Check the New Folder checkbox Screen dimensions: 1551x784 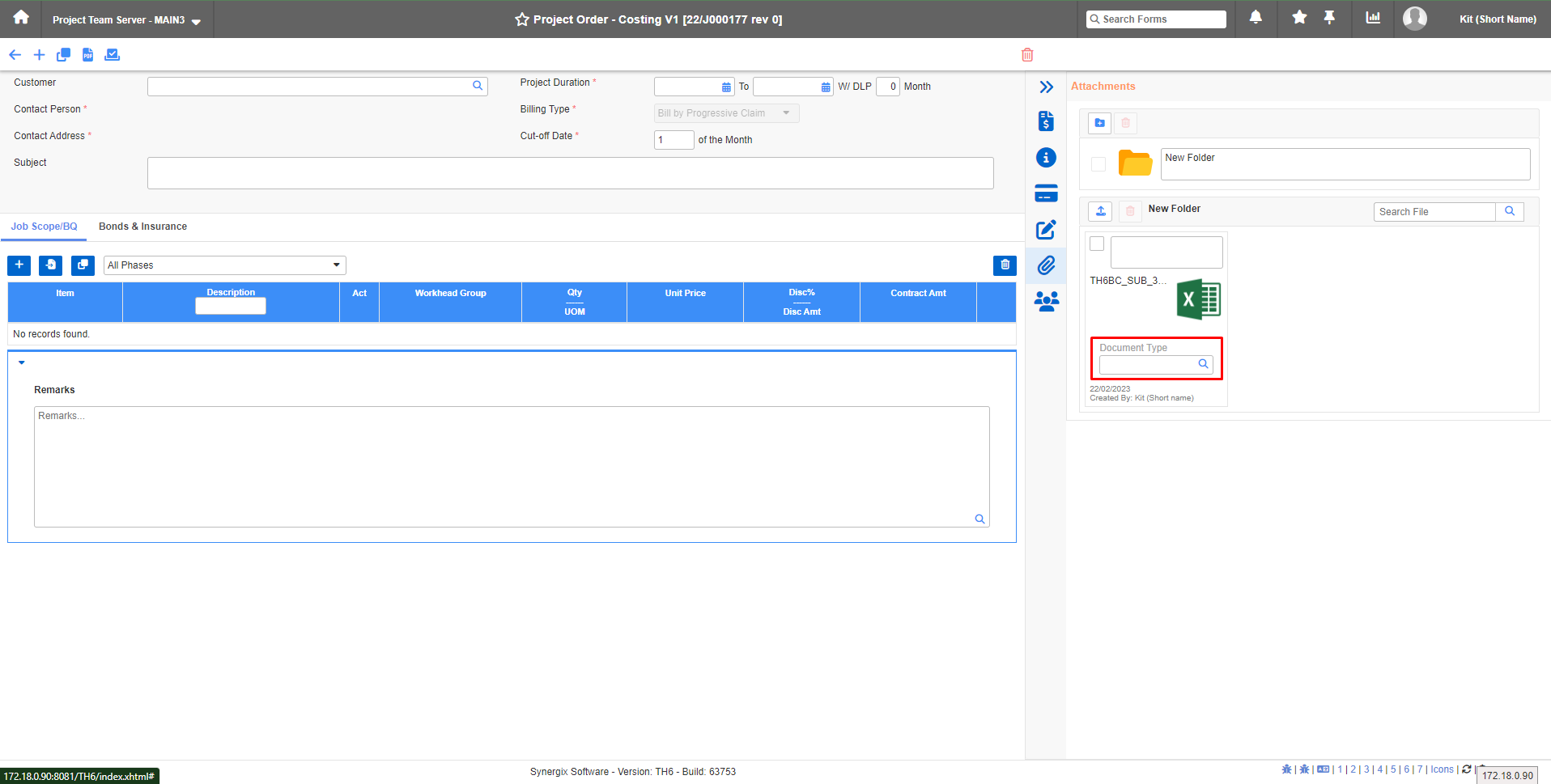1098,163
